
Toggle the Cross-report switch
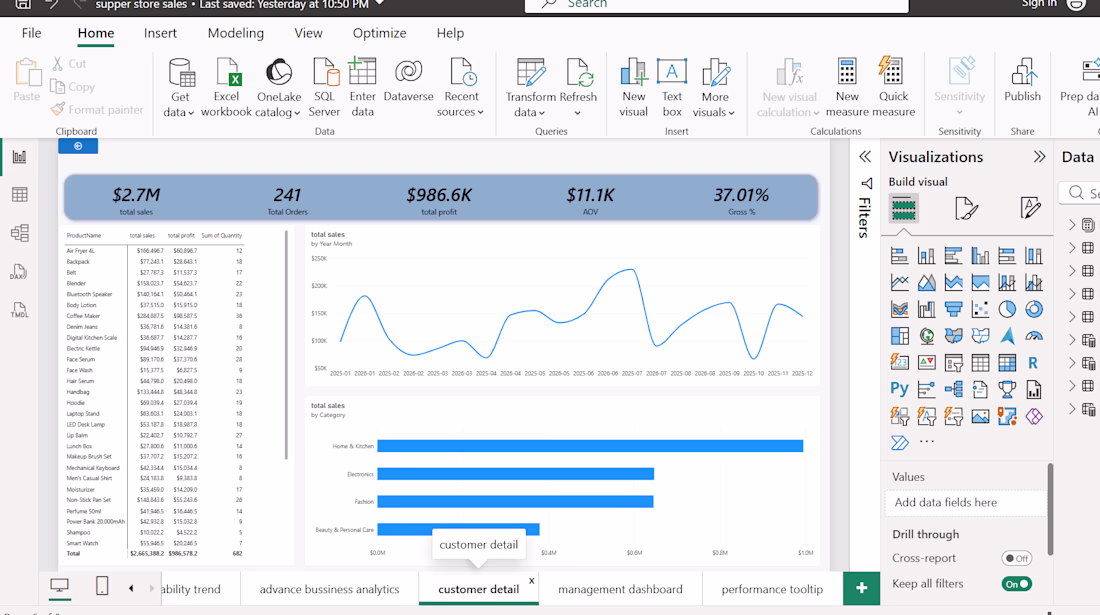click(x=1016, y=558)
